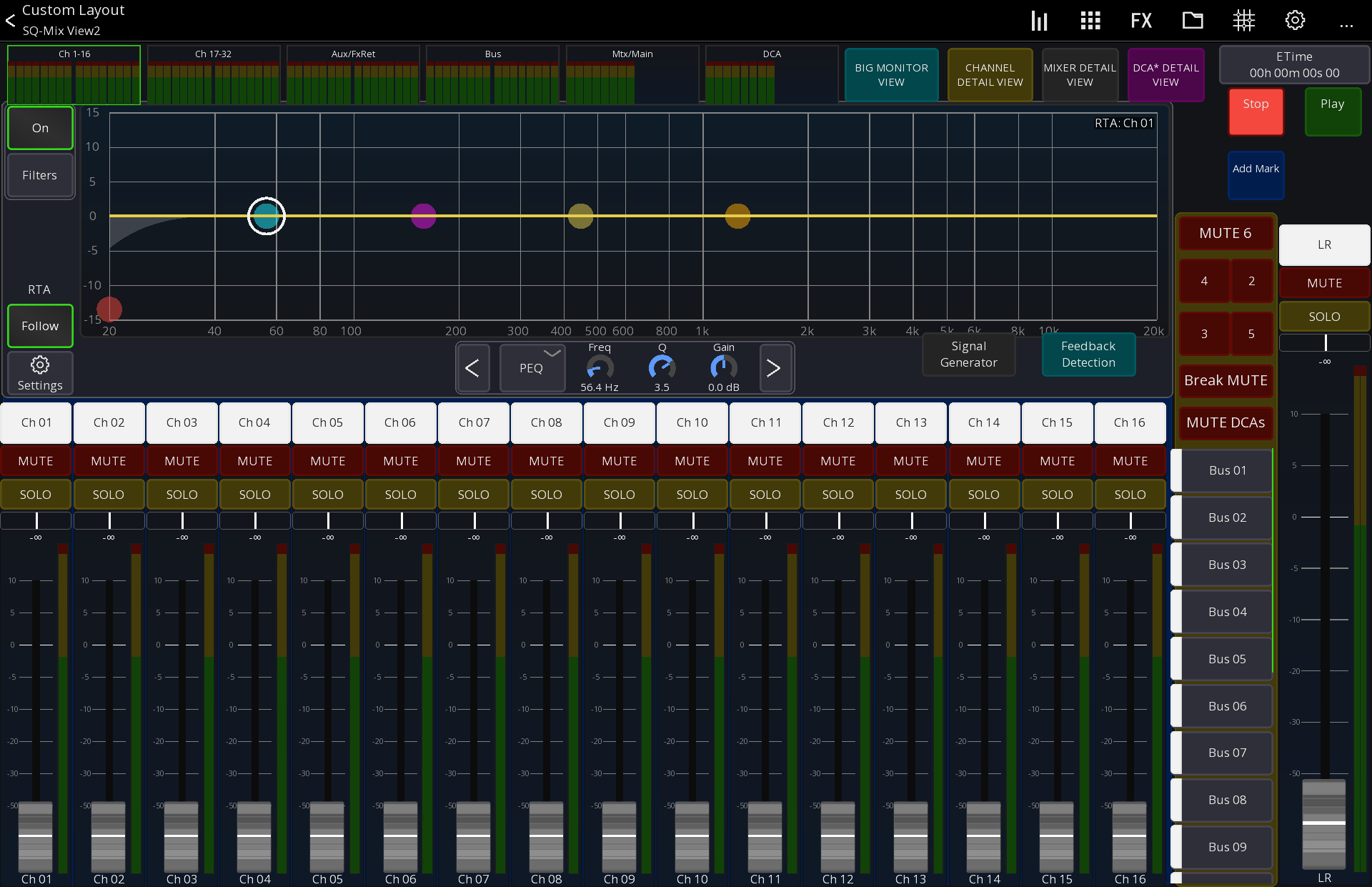The width and height of the screenshot is (1372, 887).
Task: Switch to Ch 17-32 layer tab
Action: pyautogui.click(x=213, y=75)
